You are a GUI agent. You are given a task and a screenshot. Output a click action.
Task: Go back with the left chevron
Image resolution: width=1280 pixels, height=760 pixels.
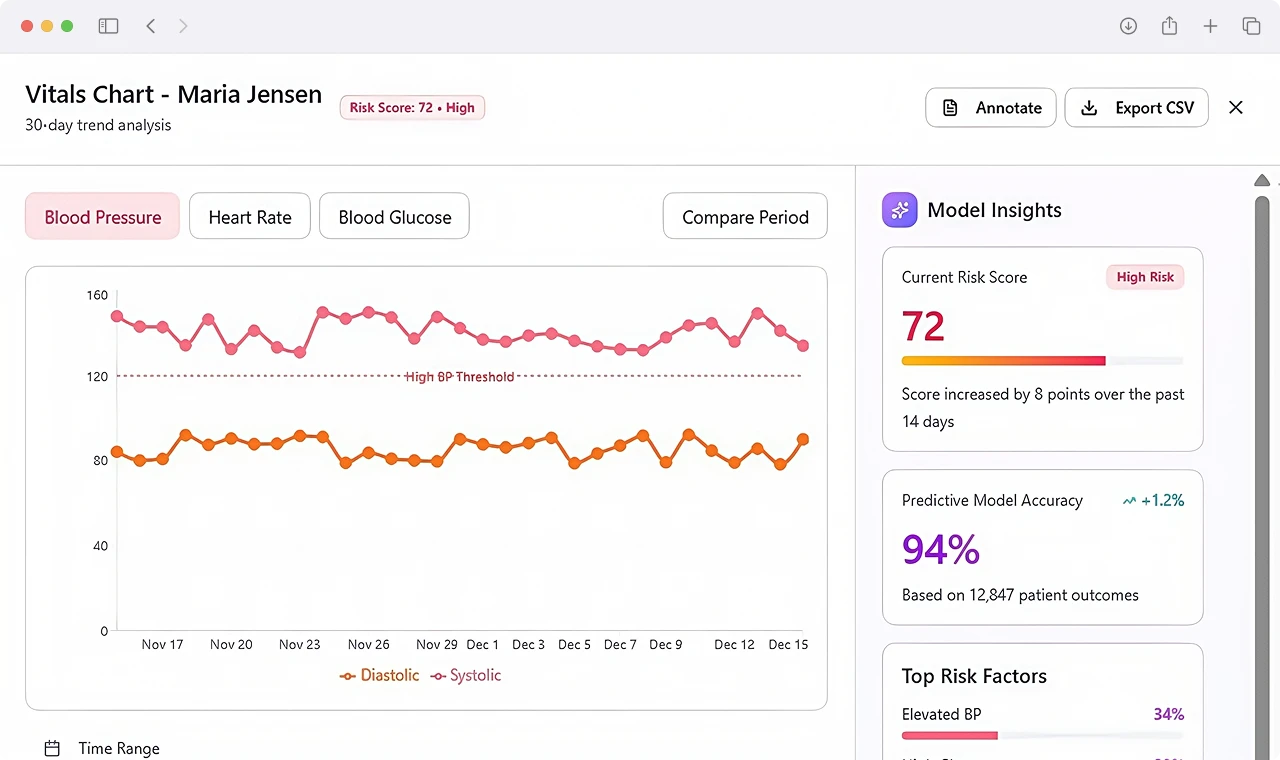pos(151,26)
